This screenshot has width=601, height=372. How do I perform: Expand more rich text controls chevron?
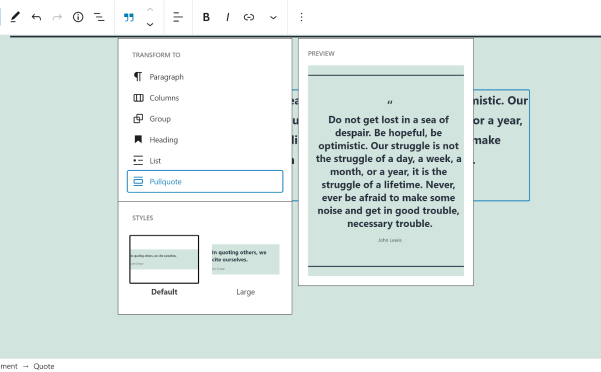click(x=273, y=17)
